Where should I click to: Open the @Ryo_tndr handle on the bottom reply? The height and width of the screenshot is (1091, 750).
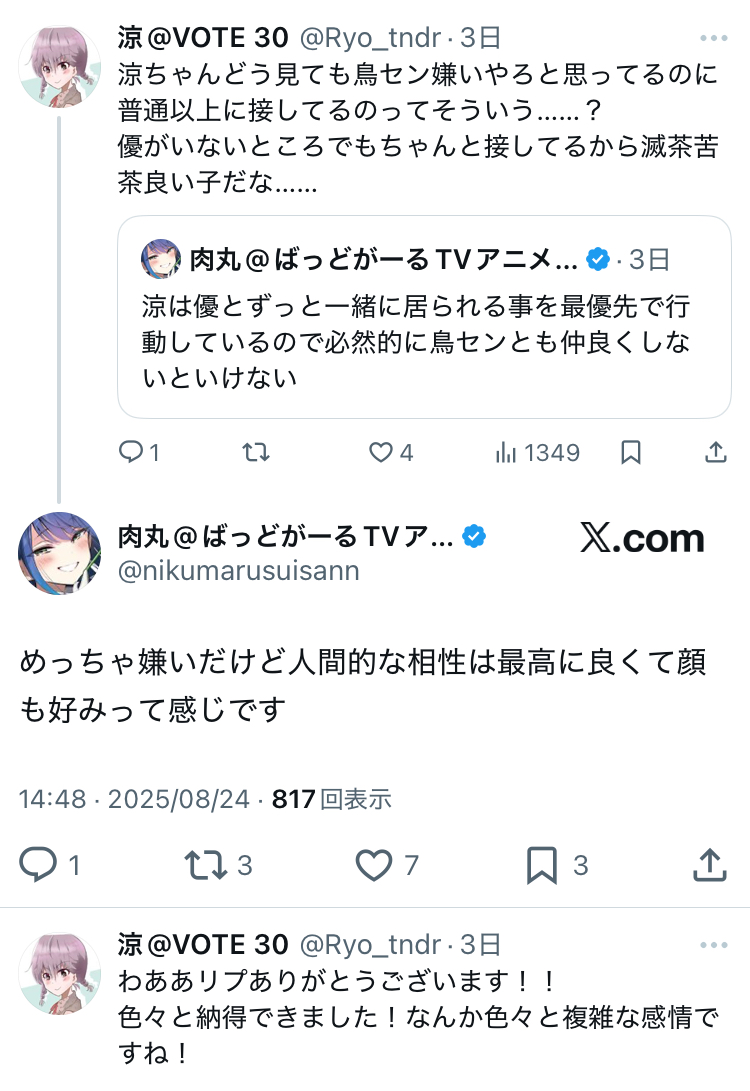370,945
